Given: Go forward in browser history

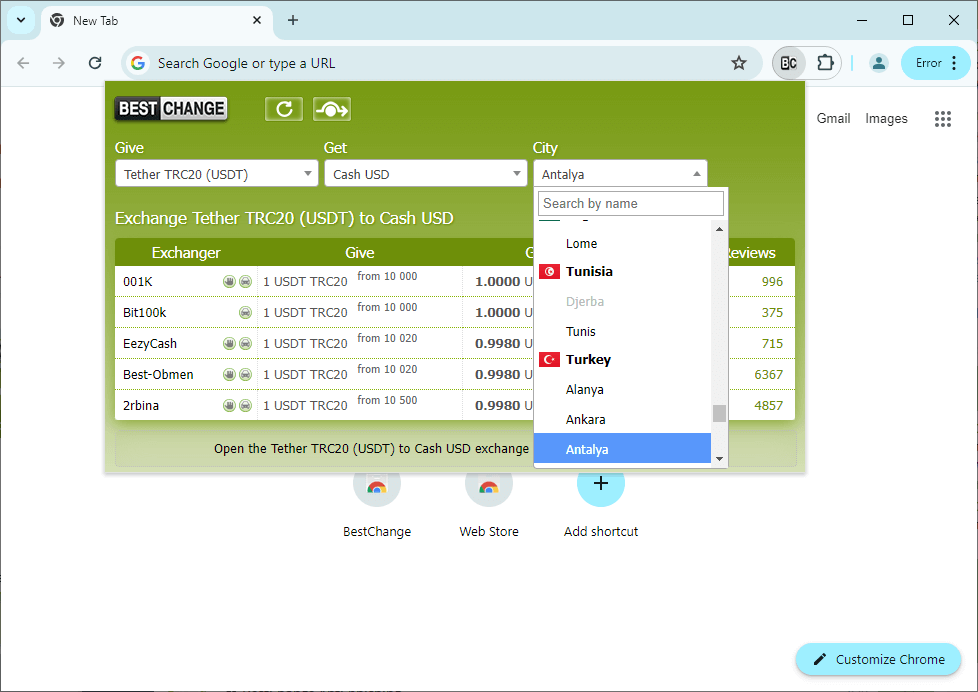Looking at the screenshot, I should (x=59, y=63).
